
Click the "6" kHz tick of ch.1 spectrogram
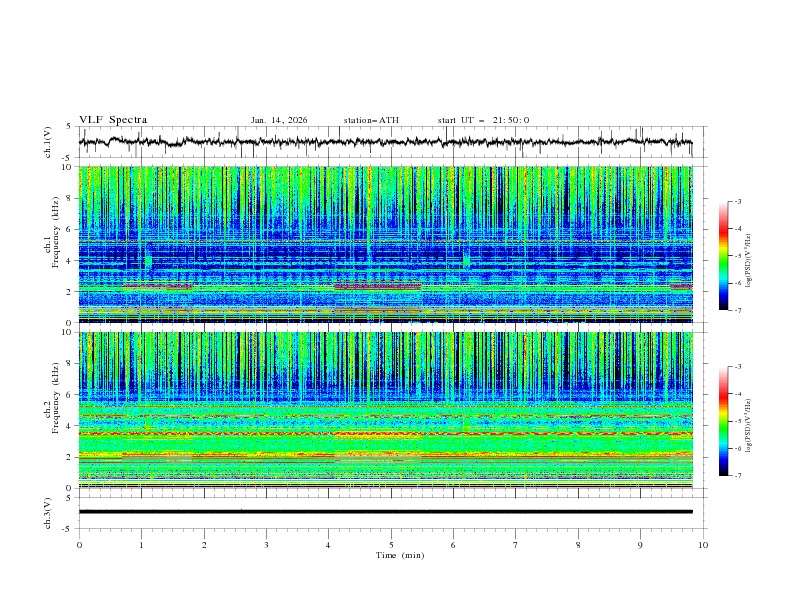(69, 230)
